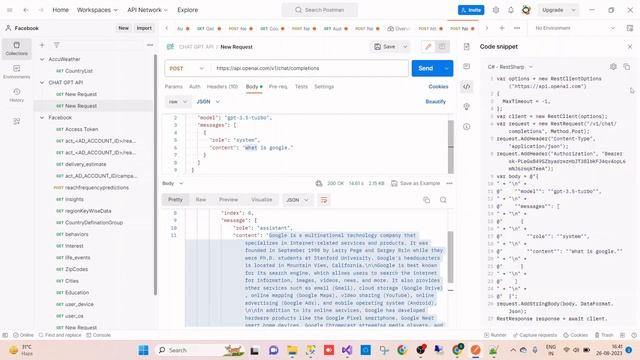Click the response body vertical scrollbar
640x360 pixels.
click(451, 257)
